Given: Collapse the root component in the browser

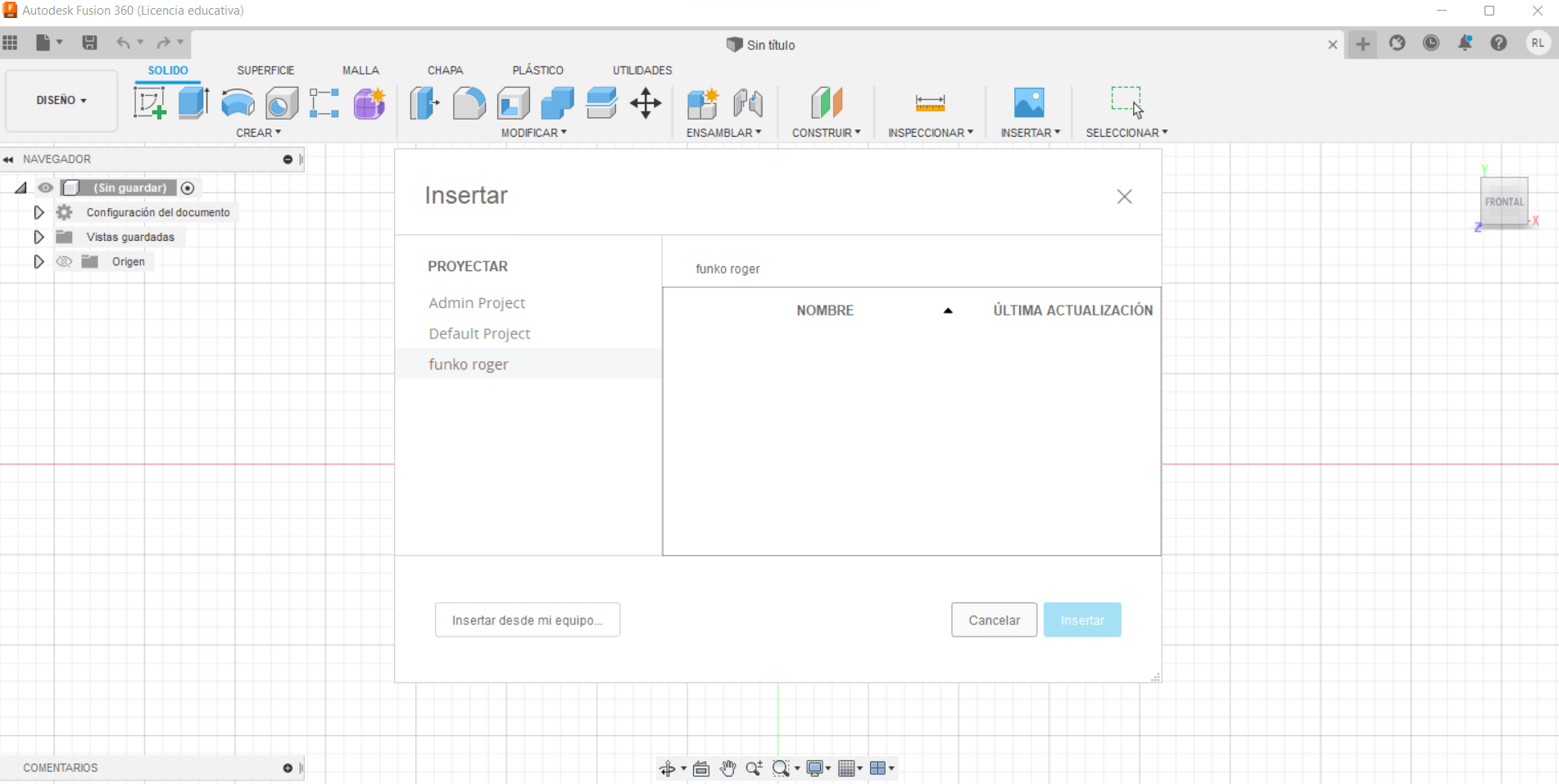Looking at the screenshot, I should pos(21,188).
